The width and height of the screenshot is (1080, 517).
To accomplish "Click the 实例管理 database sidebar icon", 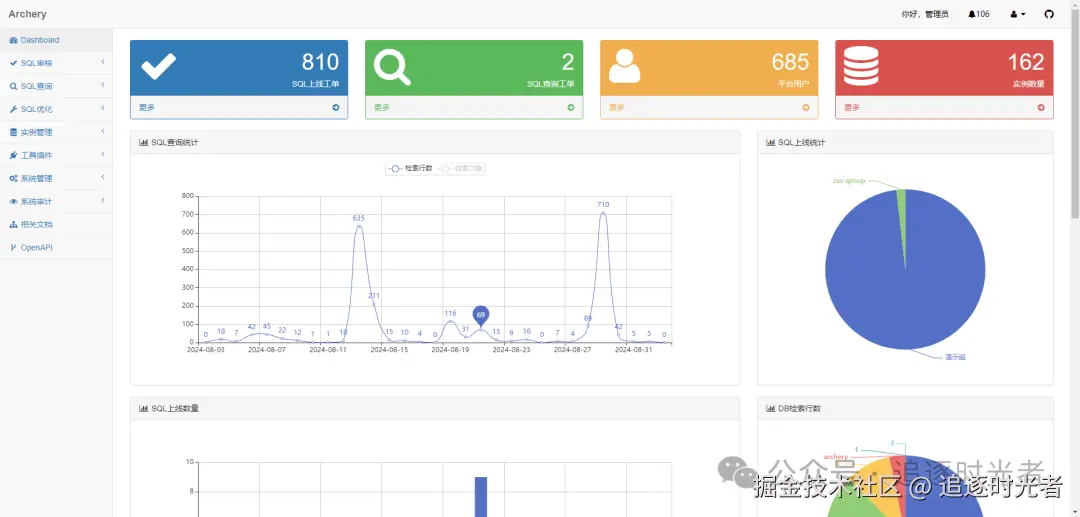I will point(13,132).
